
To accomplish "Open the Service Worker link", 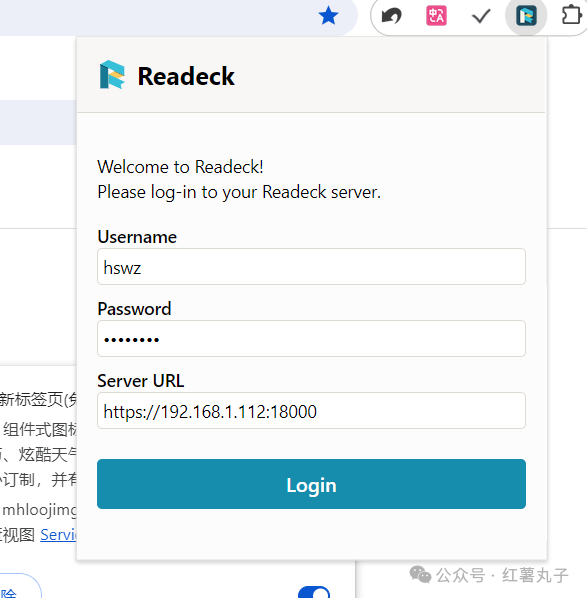I will 58,535.
